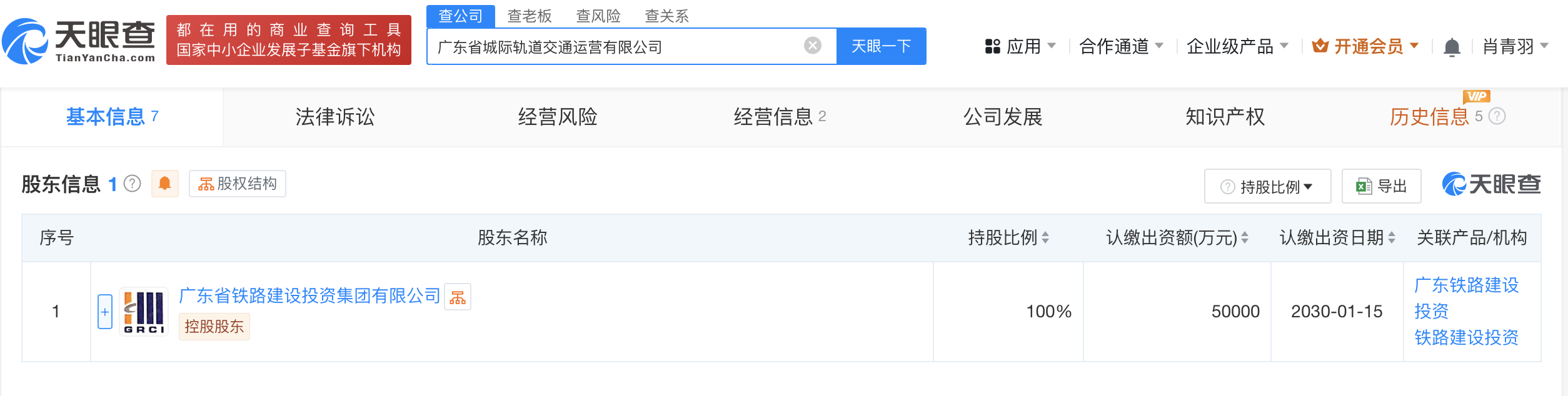Click the TianYanCha logo

click(x=79, y=41)
